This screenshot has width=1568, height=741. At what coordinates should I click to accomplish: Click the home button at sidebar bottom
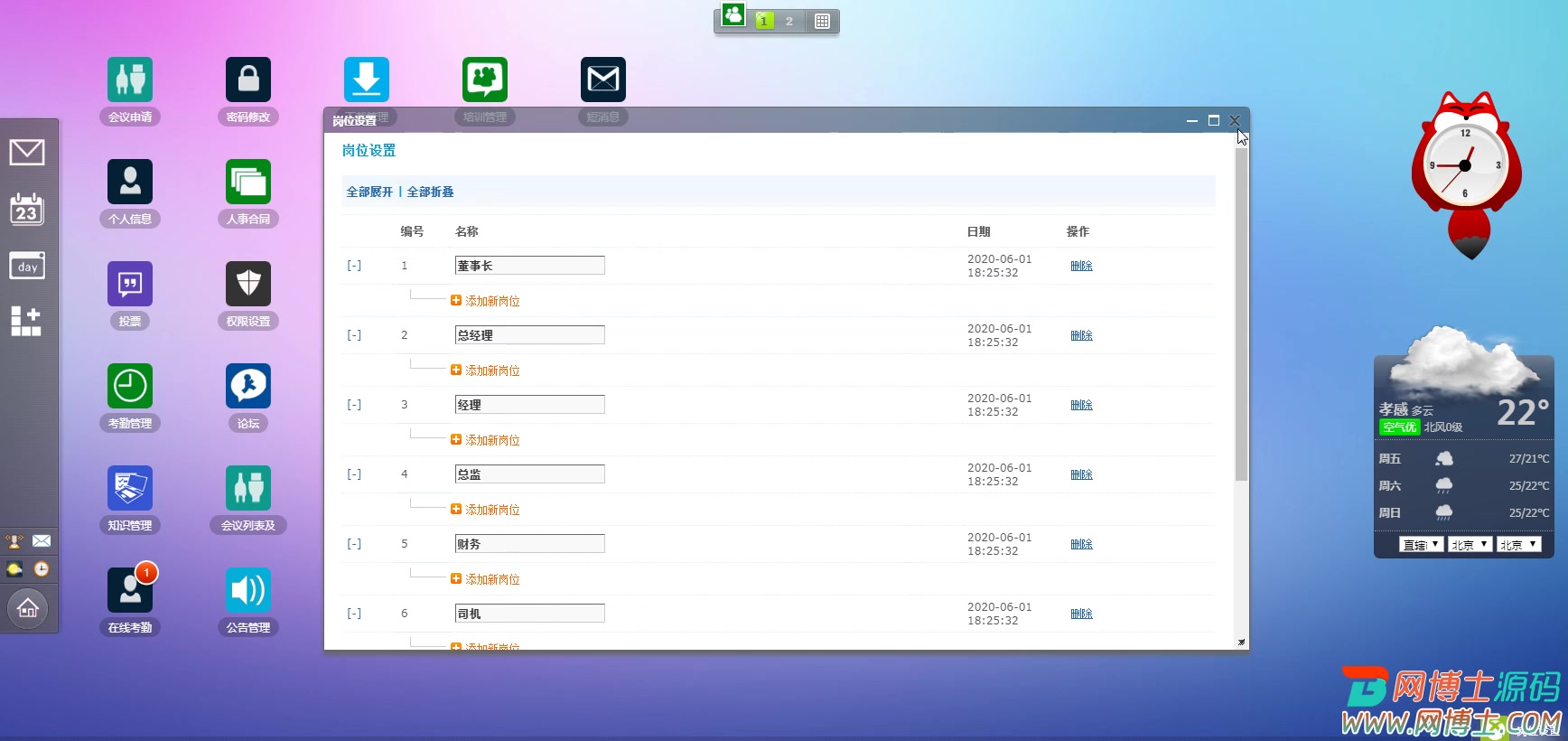(28, 608)
